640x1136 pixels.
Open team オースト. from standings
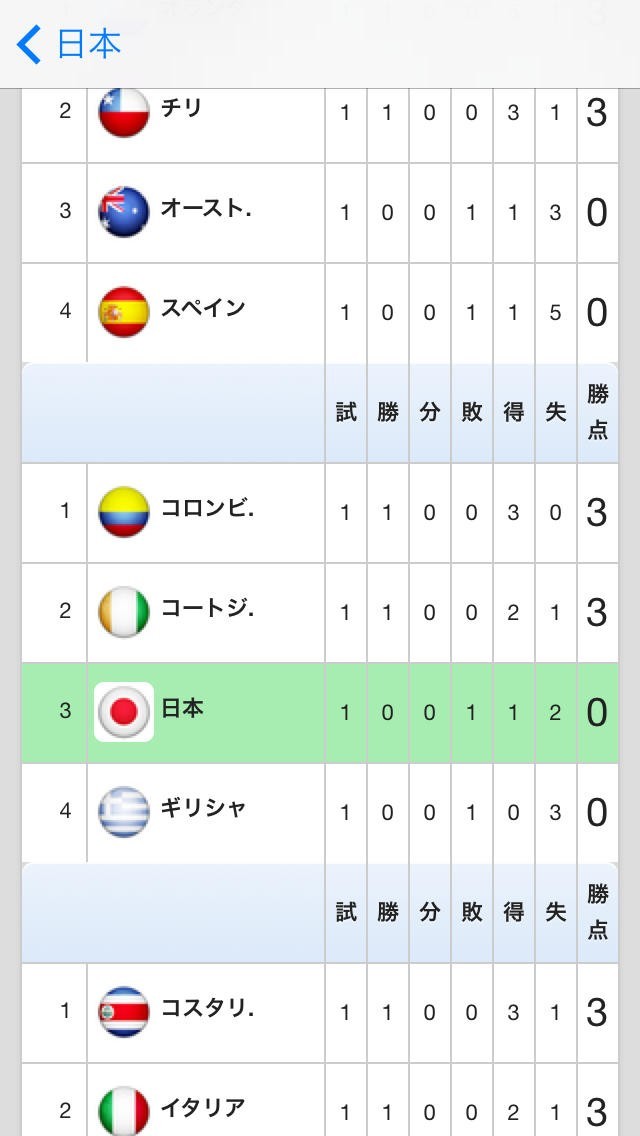coord(205,208)
